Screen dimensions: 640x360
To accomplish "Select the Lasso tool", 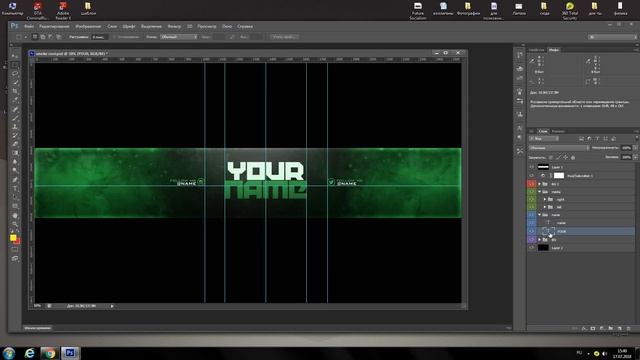I will [15, 74].
